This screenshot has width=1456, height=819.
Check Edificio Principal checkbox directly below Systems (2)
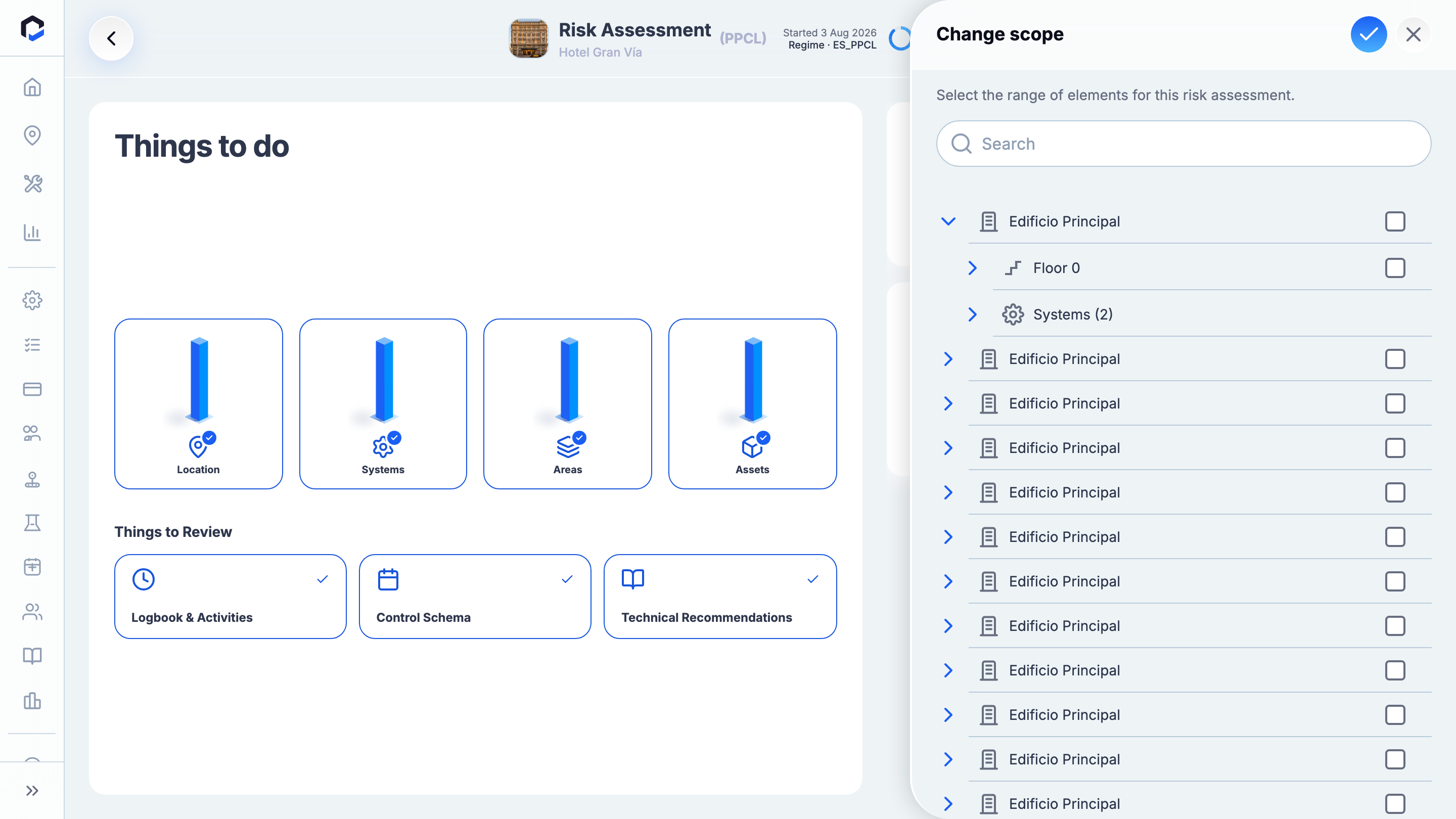click(1395, 359)
